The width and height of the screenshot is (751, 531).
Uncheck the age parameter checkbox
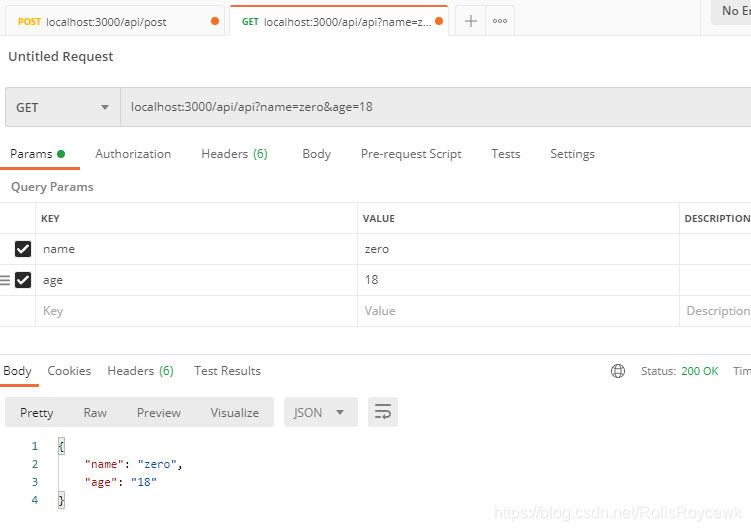[23, 280]
